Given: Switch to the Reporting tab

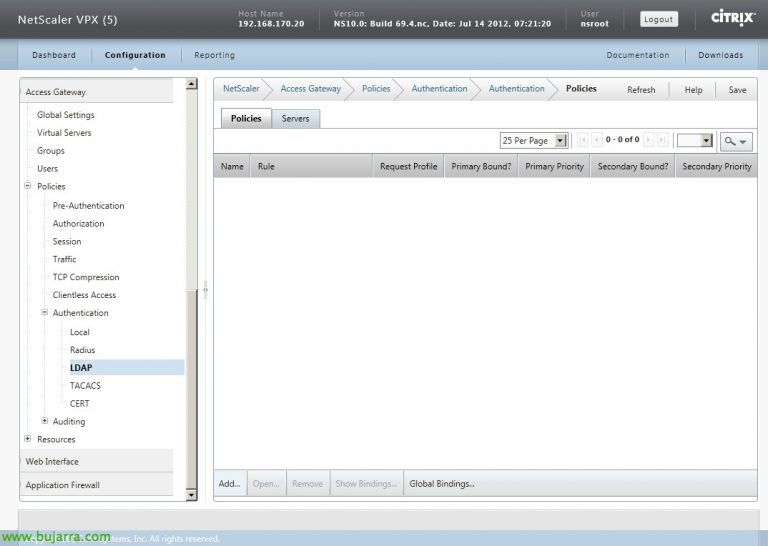Looking at the screenshot, I should click(x=215, y=55).
